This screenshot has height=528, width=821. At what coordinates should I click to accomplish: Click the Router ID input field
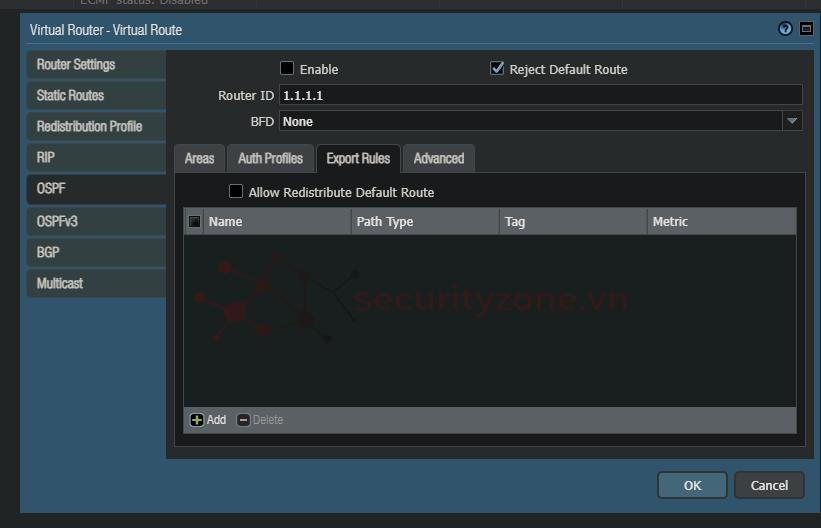(x=540, y=95)
